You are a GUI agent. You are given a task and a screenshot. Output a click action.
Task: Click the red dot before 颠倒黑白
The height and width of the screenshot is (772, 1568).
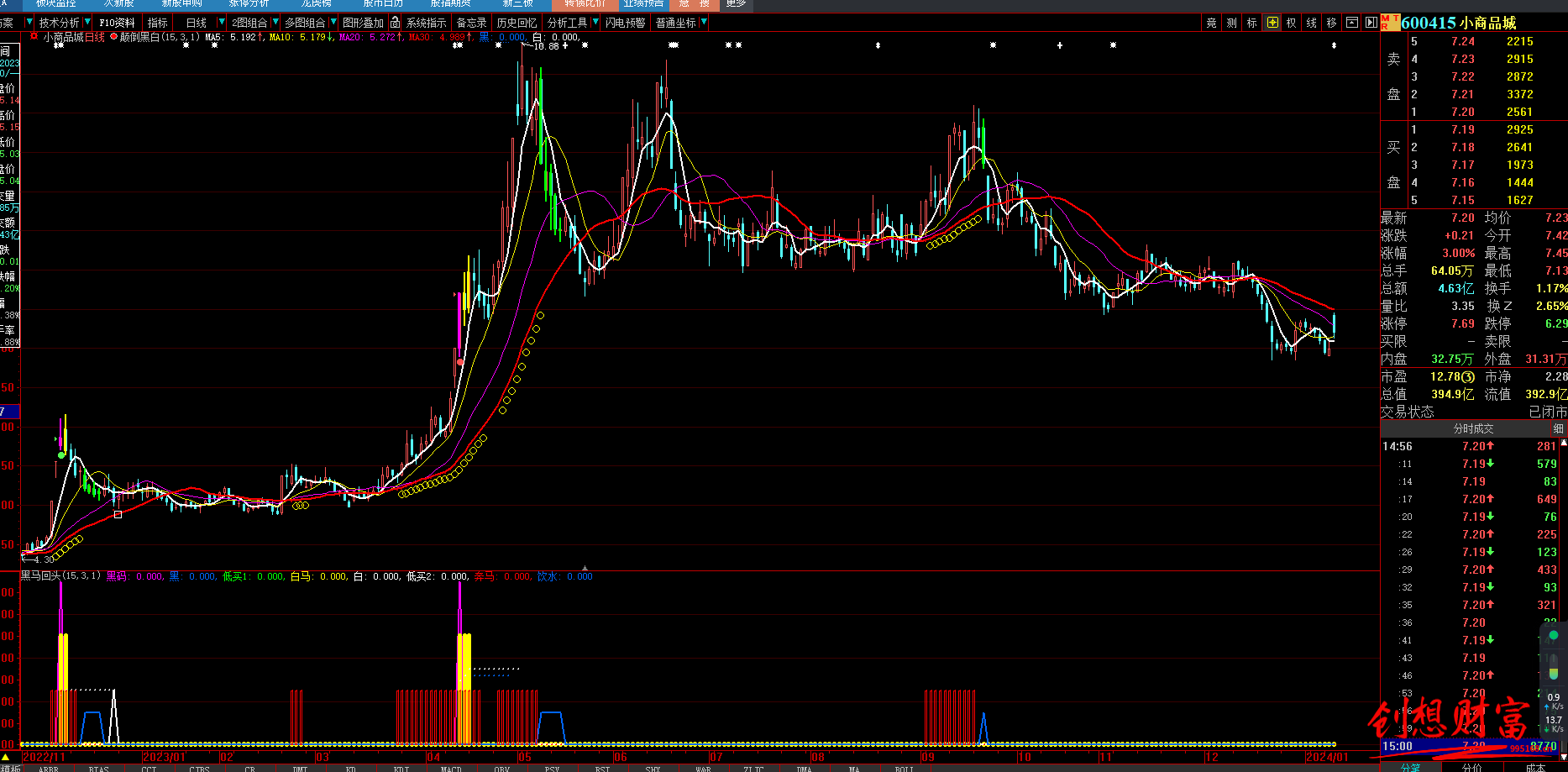coord(114,36)
